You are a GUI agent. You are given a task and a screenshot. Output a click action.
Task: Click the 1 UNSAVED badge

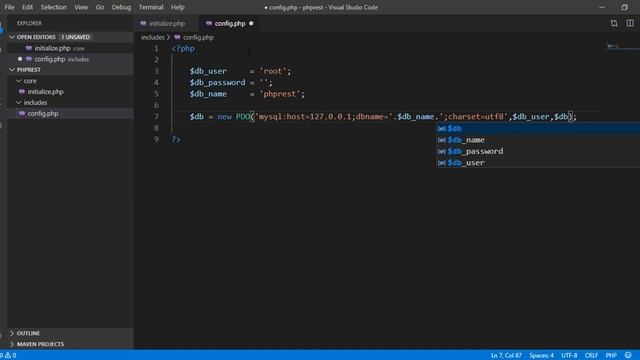click(x=76, y=37)
